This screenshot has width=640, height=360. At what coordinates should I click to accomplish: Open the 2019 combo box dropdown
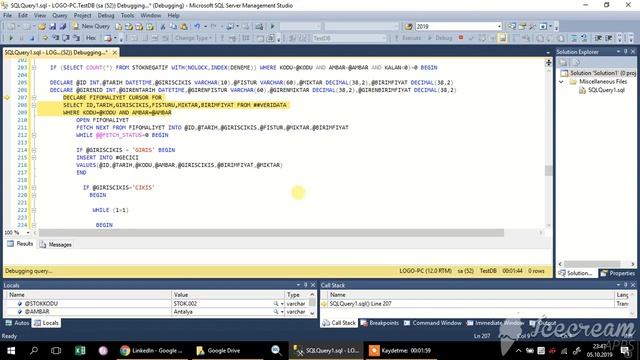coord(499,27)
